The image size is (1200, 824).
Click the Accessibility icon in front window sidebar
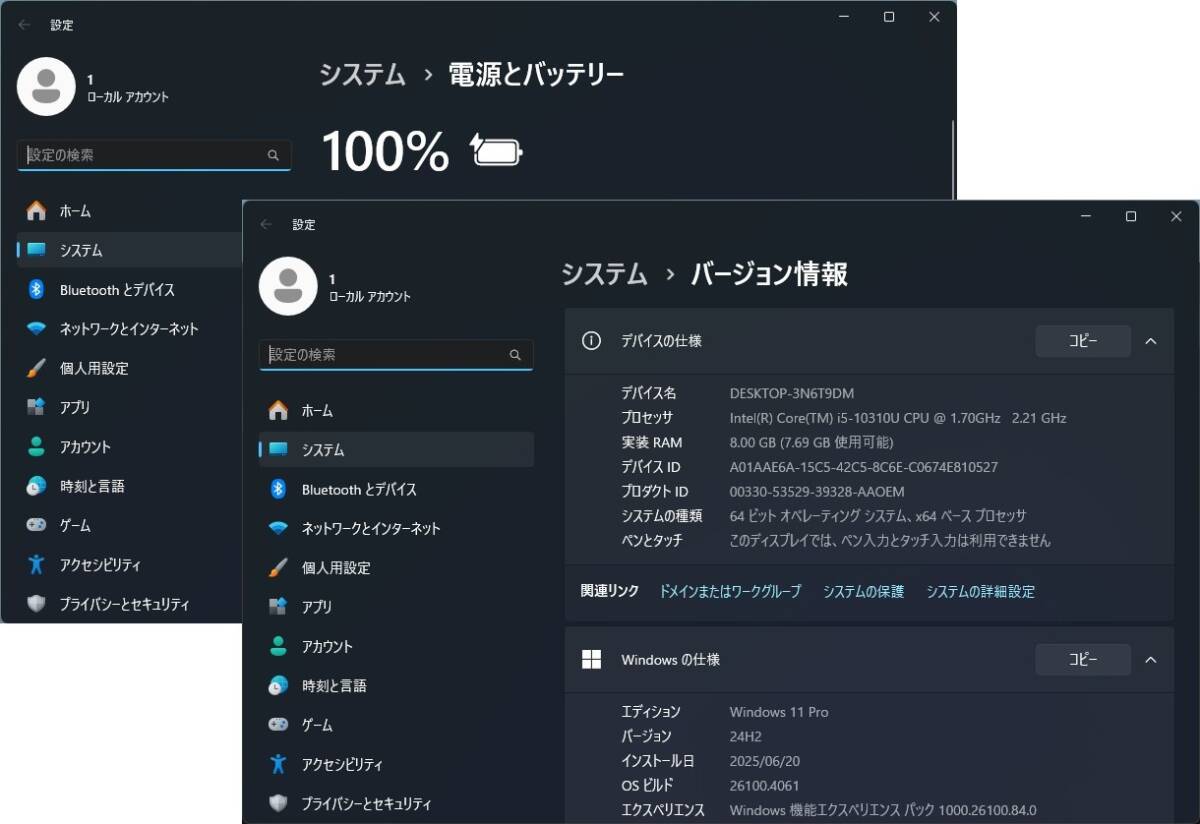(279, 764)
